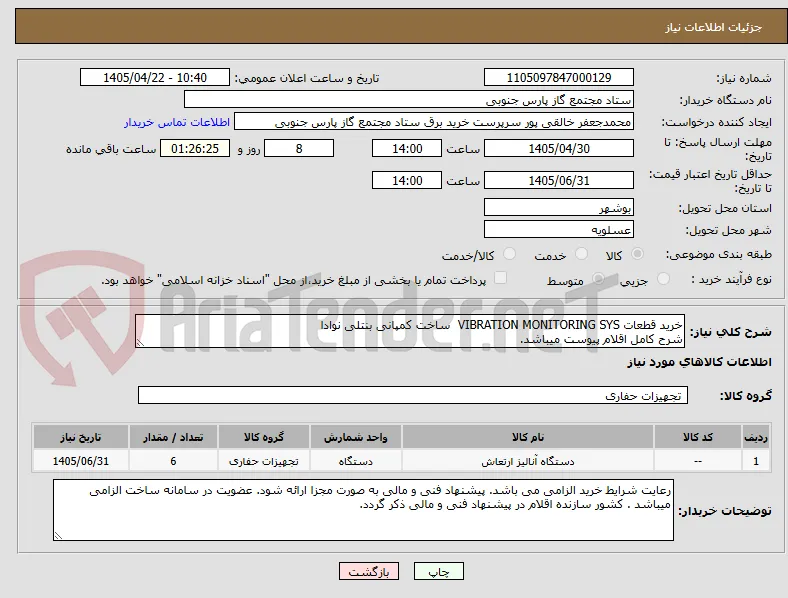The height and width of the screenshot is (598, 788).
Task: Click the row number cell 1
Action: tap(756, 461)
